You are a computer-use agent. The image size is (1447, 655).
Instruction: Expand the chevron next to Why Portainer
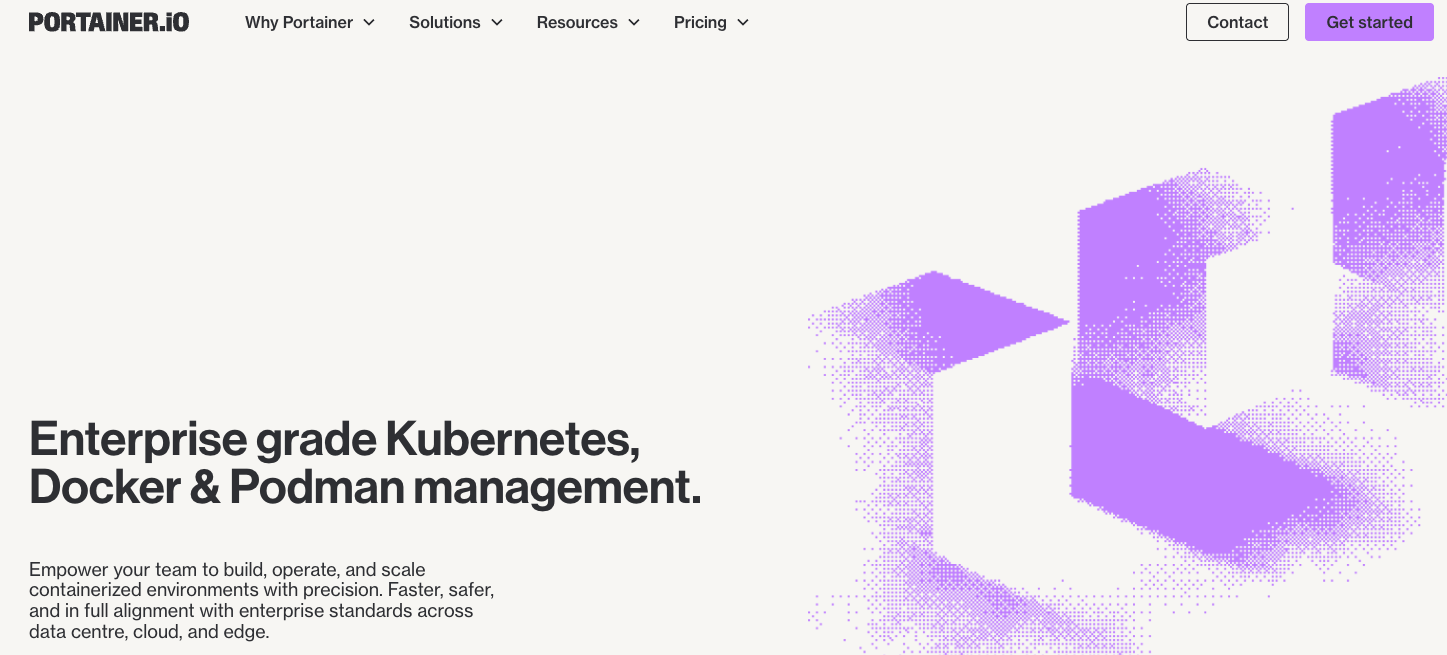tap(369, 22)
